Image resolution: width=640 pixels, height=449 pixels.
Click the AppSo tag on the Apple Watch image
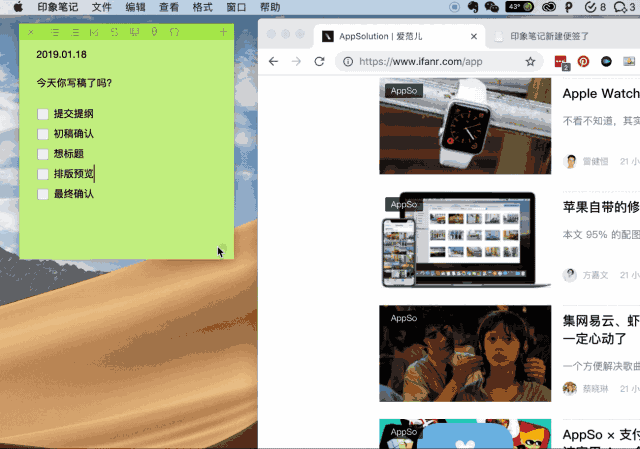pyautogui.click(x=404, y=91)
